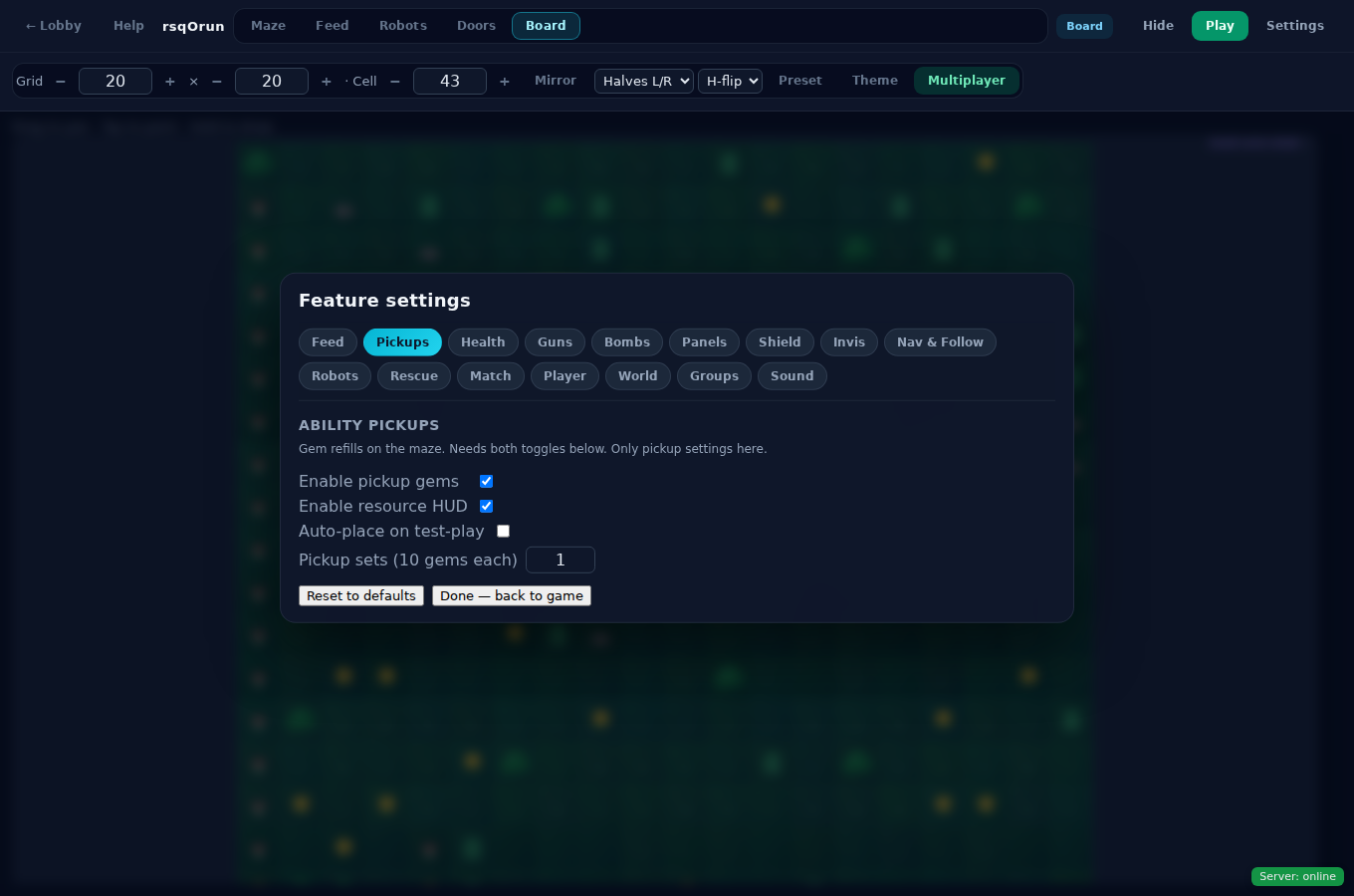Increase the Cell size with the plus button
This screenshot has width=1354, height=896.
pyautogui.click(x=505, y=82)
